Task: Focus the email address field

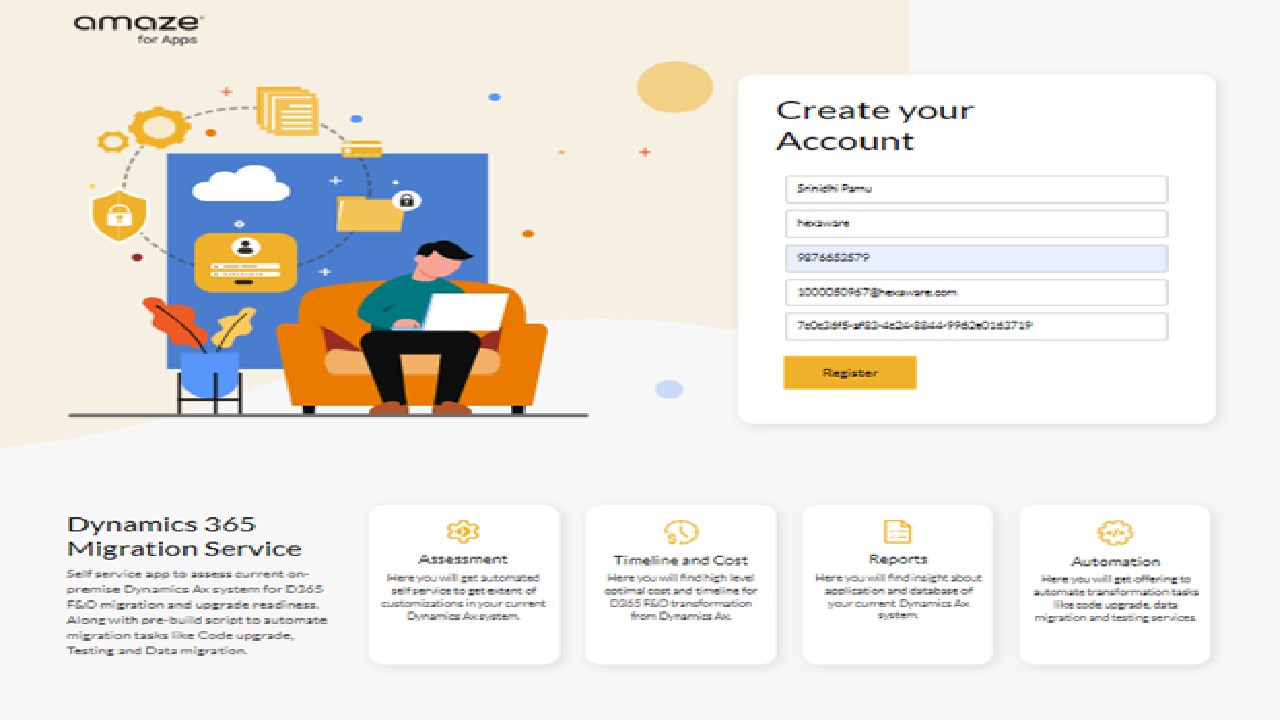Action: pyautogui.click(x=976, y=293)
